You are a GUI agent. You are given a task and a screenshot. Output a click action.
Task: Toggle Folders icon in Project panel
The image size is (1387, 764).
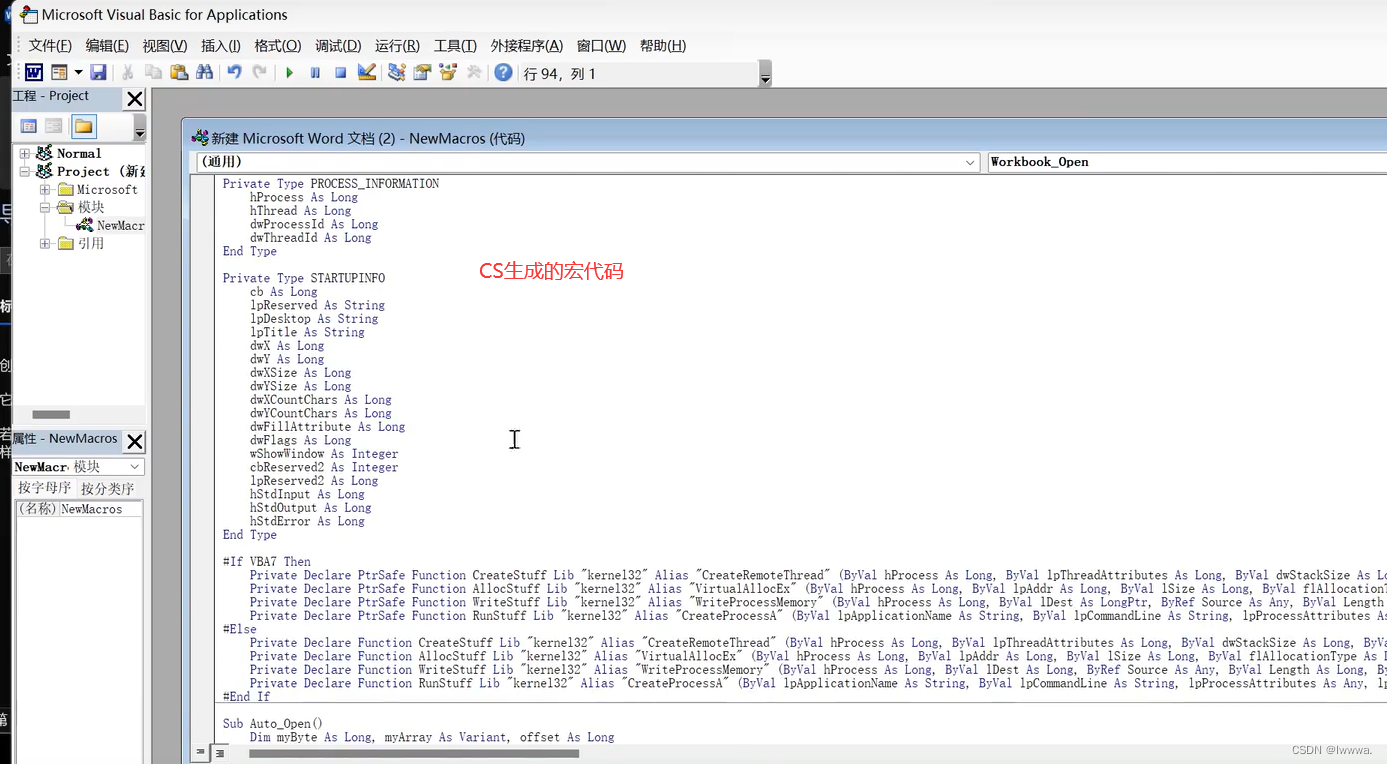pos(84,126)
